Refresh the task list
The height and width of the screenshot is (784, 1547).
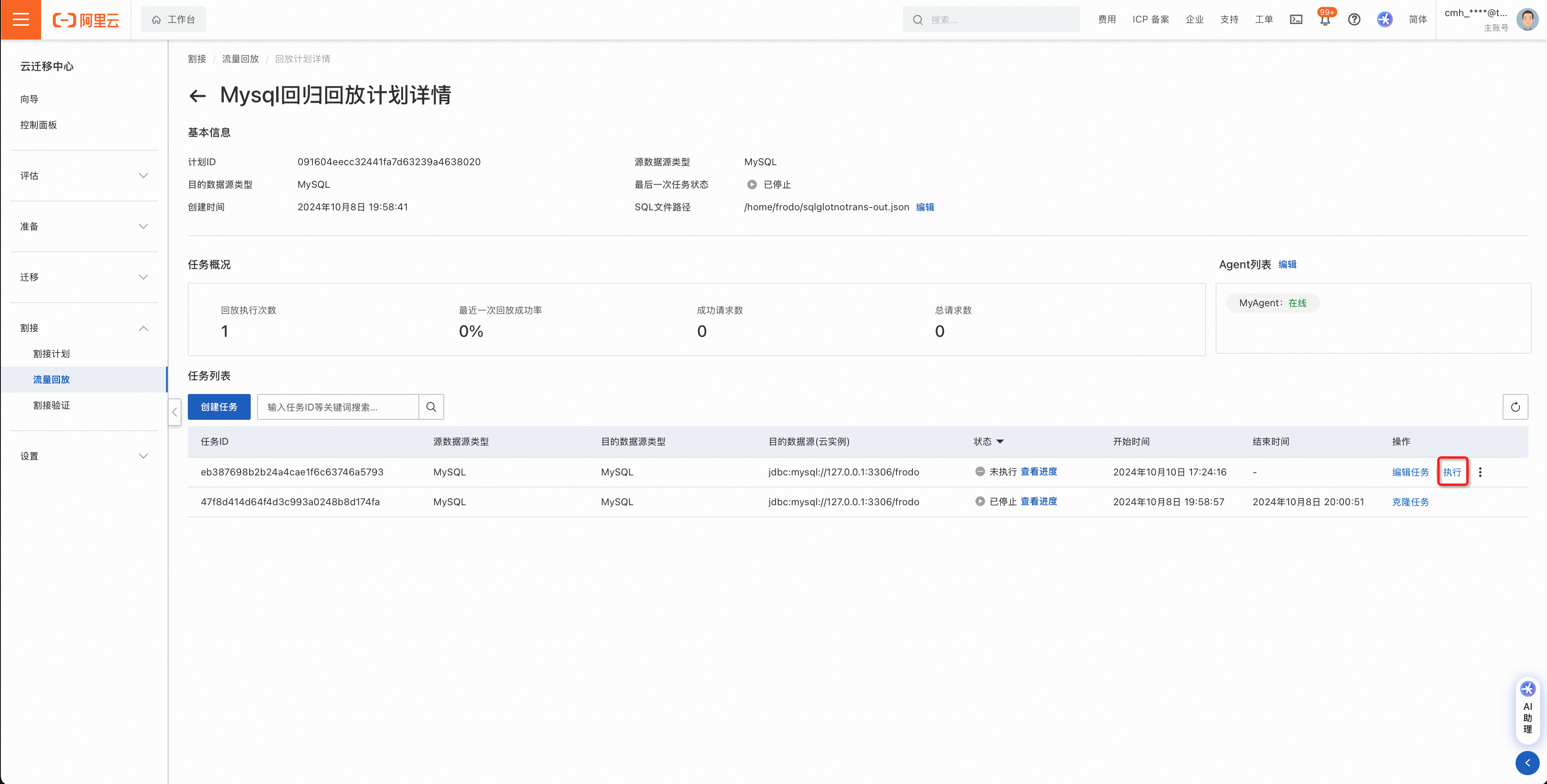[x=1515, y=407]
